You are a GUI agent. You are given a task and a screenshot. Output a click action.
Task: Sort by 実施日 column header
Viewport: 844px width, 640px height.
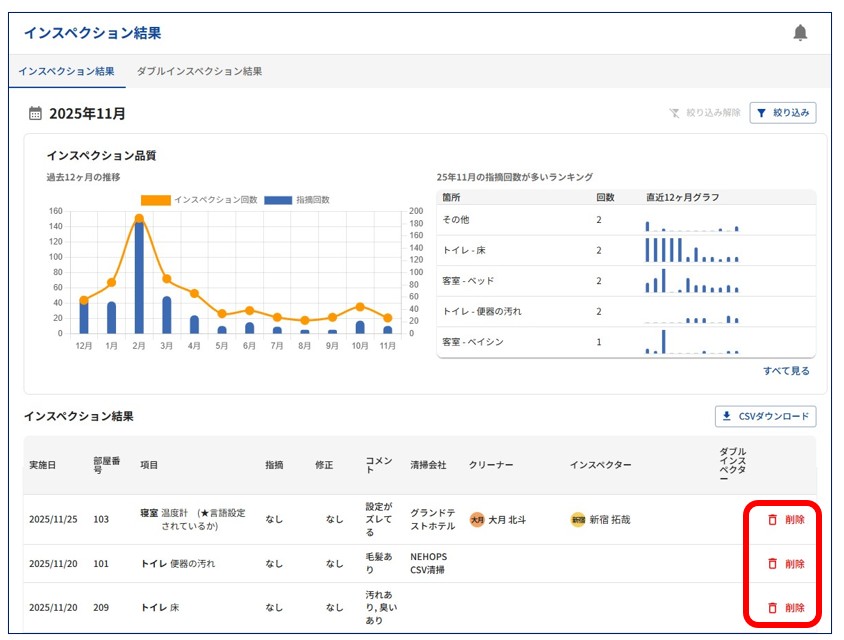44,465
